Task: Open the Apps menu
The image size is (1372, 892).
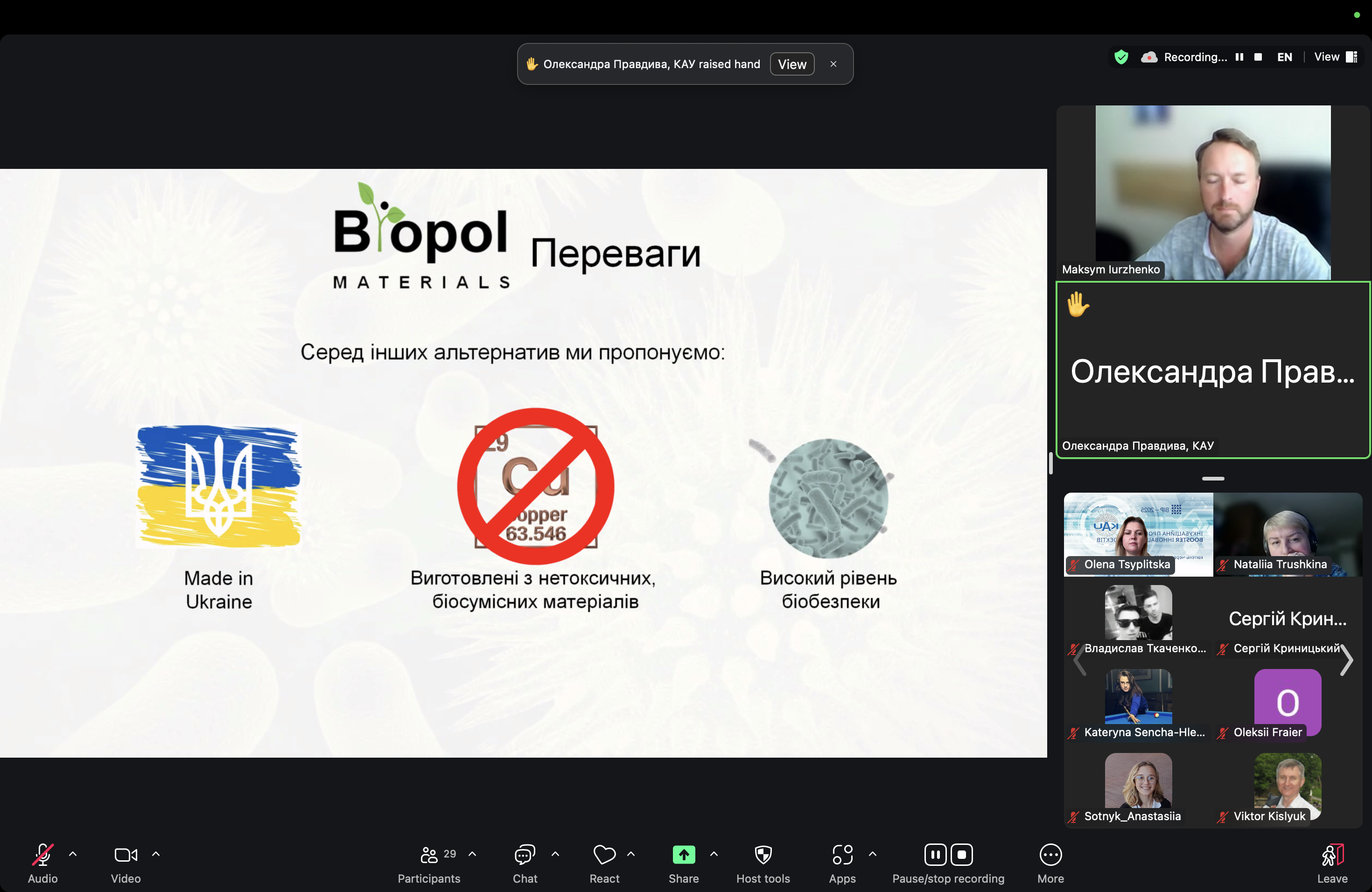Action: [x=842, y=863]
